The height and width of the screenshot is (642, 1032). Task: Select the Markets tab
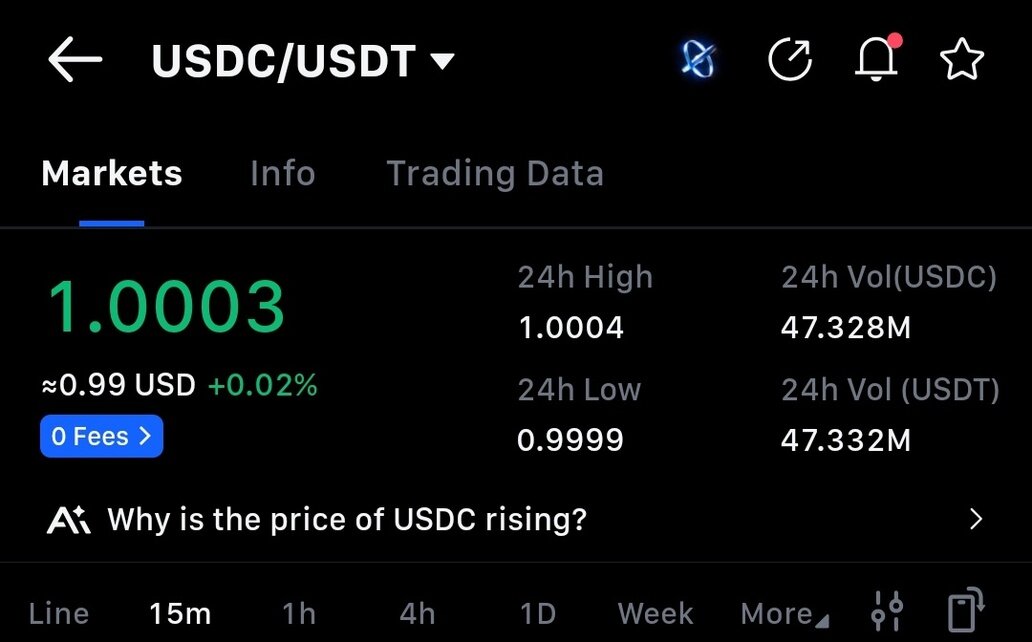tap(112, 173)
